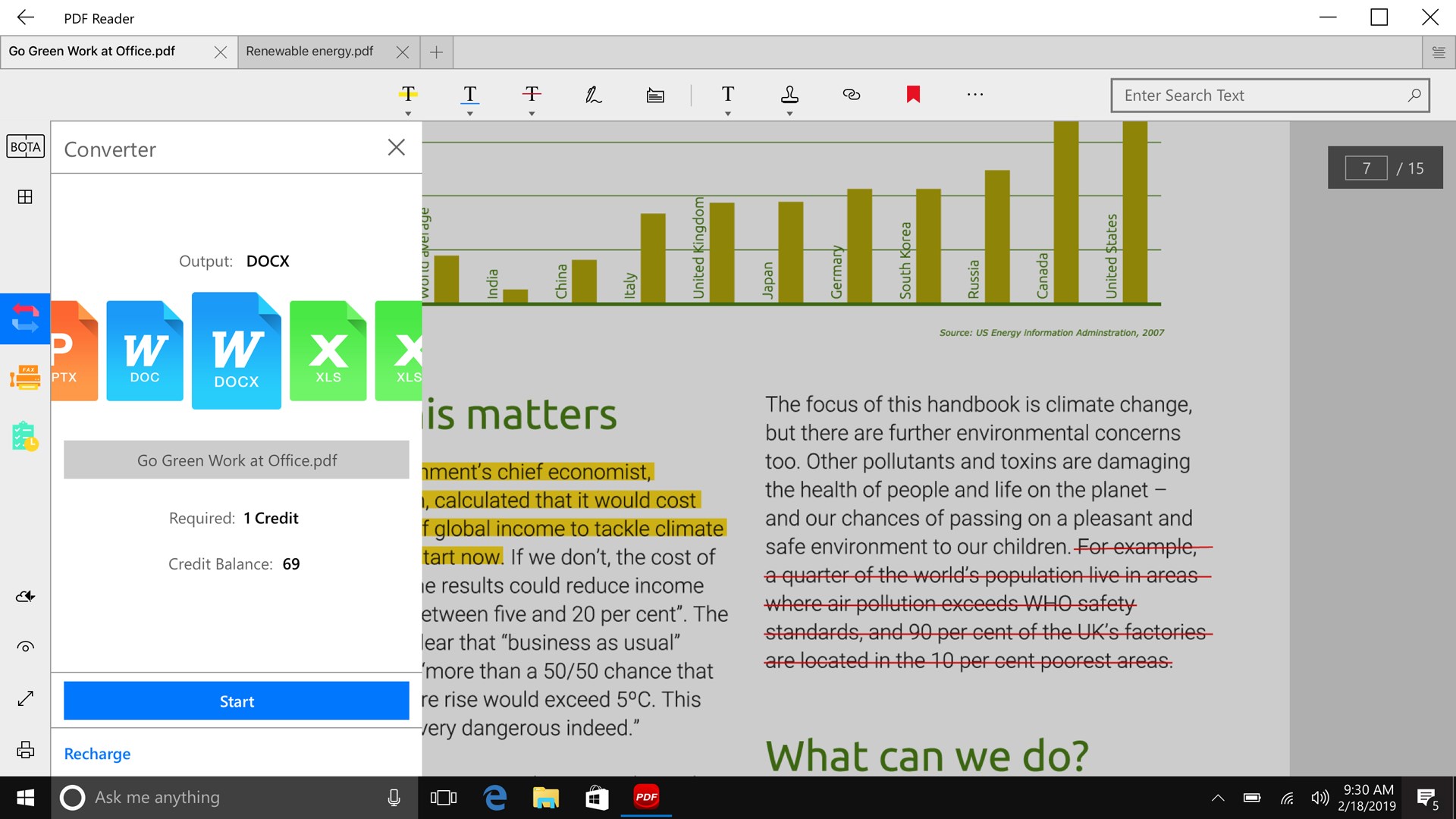The height and width of the screenshot is (819, 1456).
Task: Expand the stamp tool dropdown arrow
Action: [x=789, y=114]
